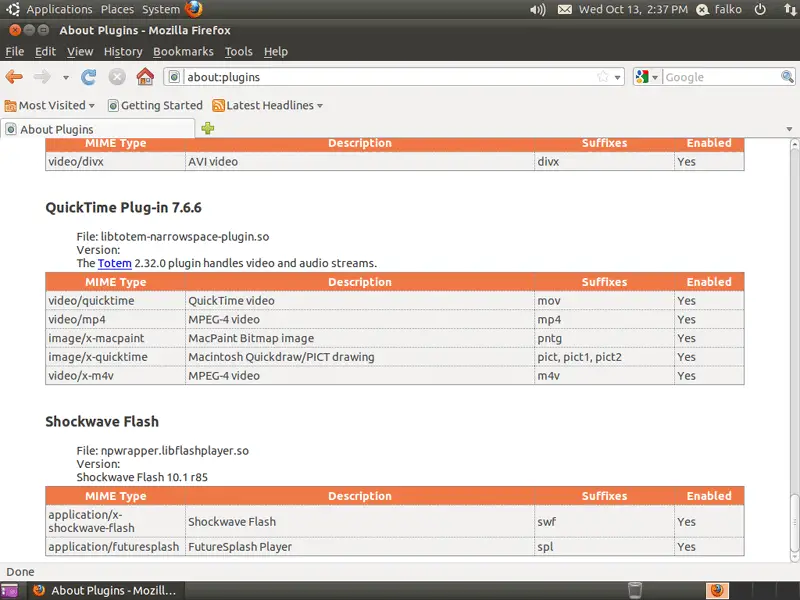The width and height of the screenshot is (800, 600).
Task: Open the address bar history dropdown
Action: (617, 78)
